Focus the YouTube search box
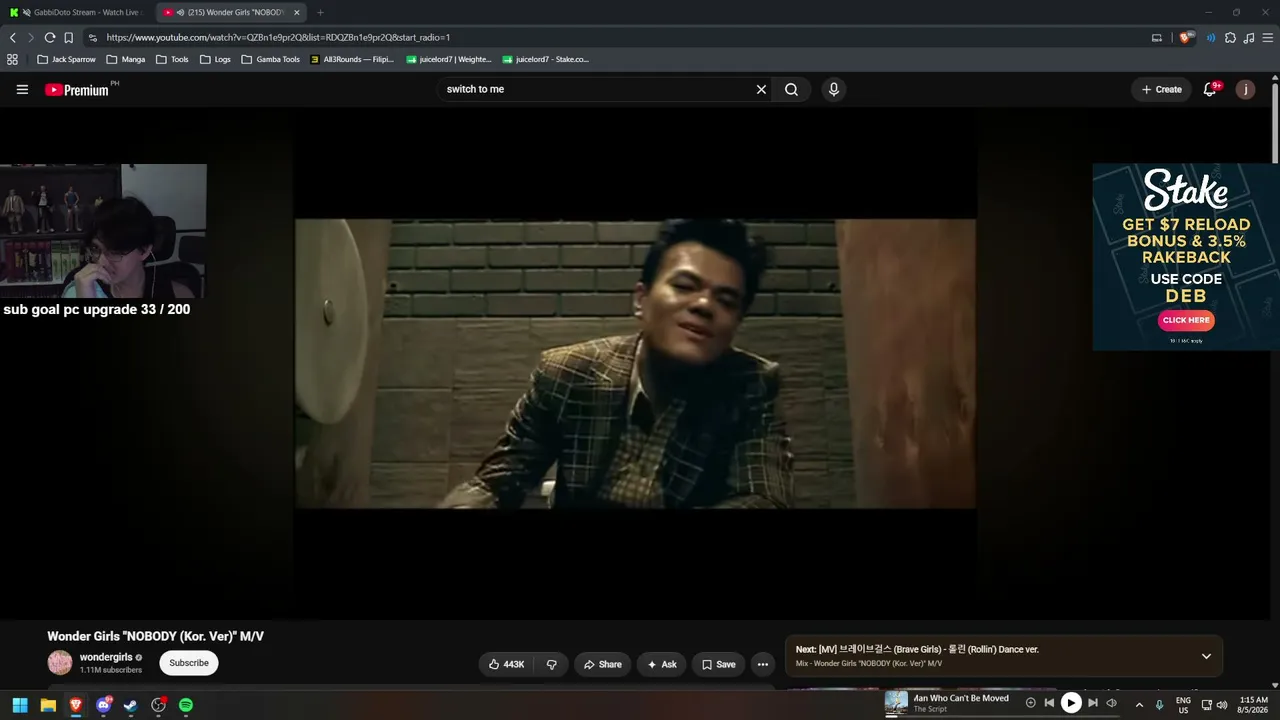1280x720 pixels. point(595,89)
